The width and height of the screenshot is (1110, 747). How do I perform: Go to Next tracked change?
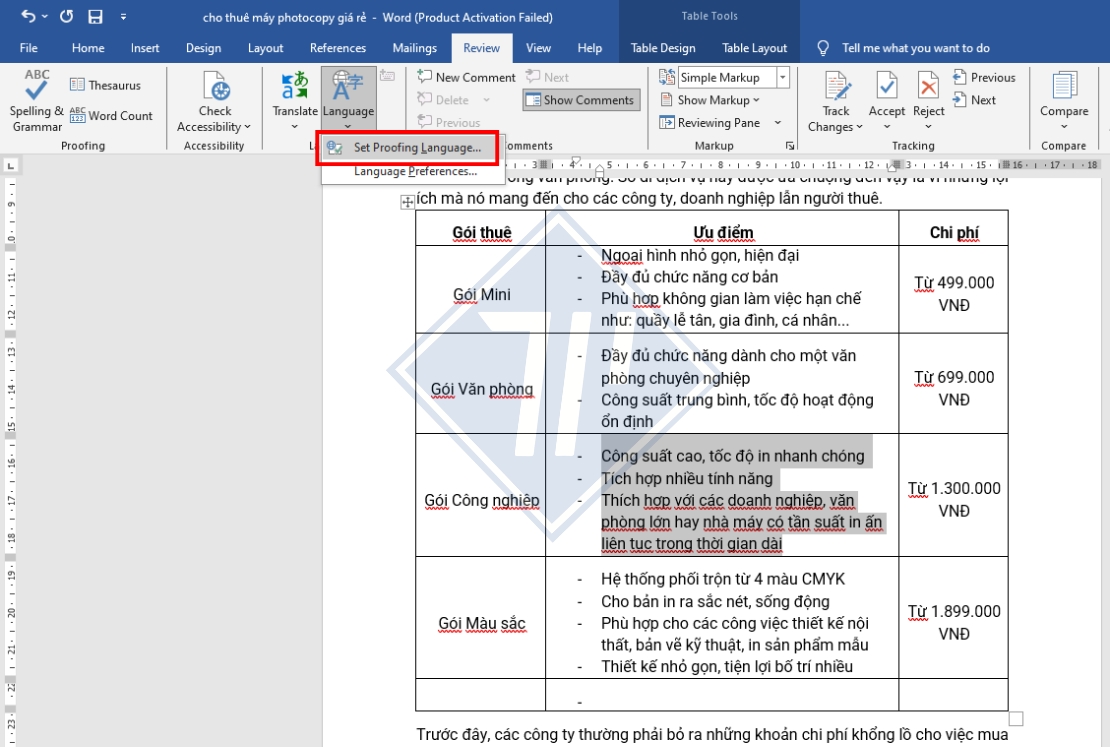[975, 100]
